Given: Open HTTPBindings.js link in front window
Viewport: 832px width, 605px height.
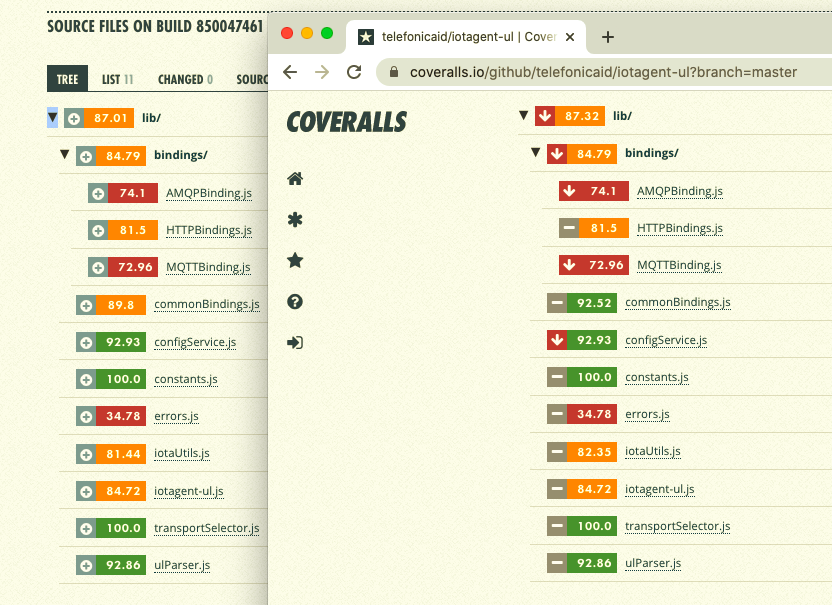Looking at the screenshot, I should pyautogui.click(x=680, y=228).
